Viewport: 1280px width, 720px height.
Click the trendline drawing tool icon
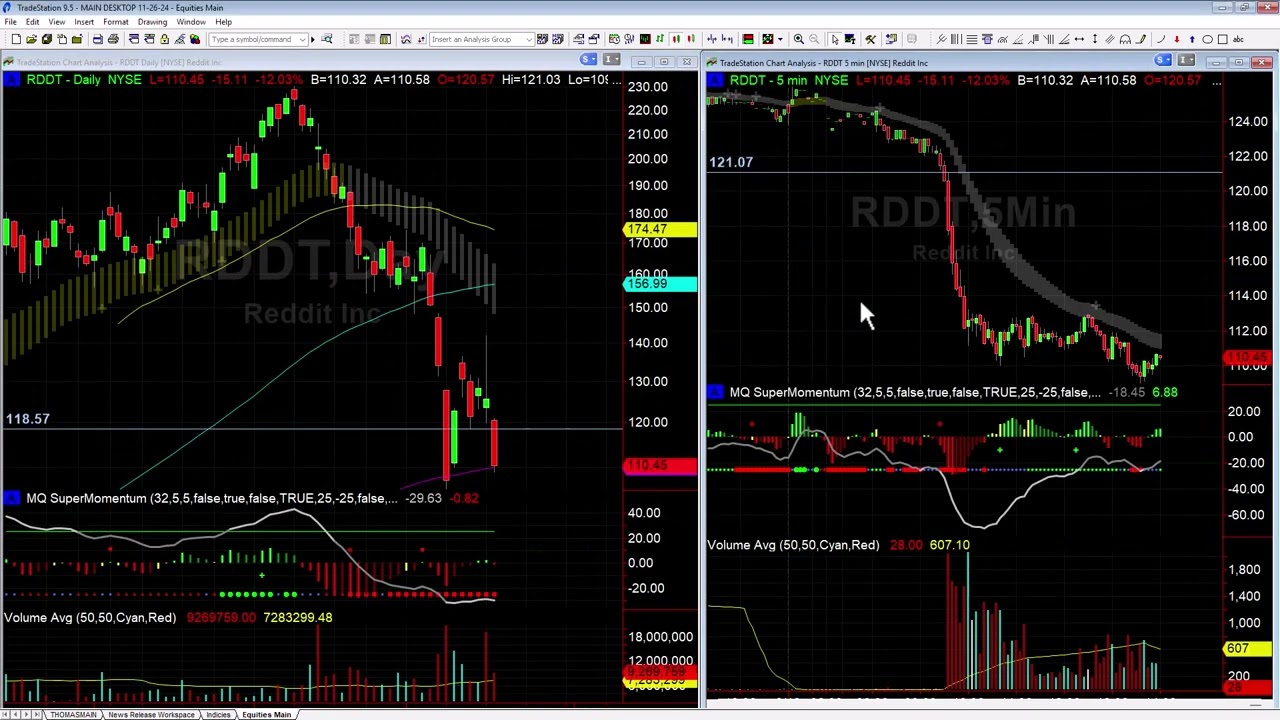[942, 39]
